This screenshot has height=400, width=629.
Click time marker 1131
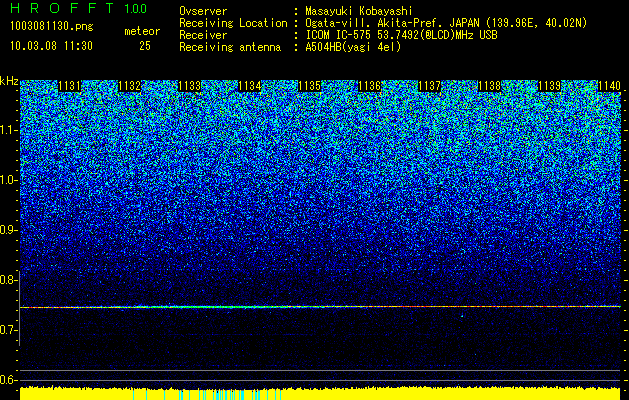pos(69,86)
